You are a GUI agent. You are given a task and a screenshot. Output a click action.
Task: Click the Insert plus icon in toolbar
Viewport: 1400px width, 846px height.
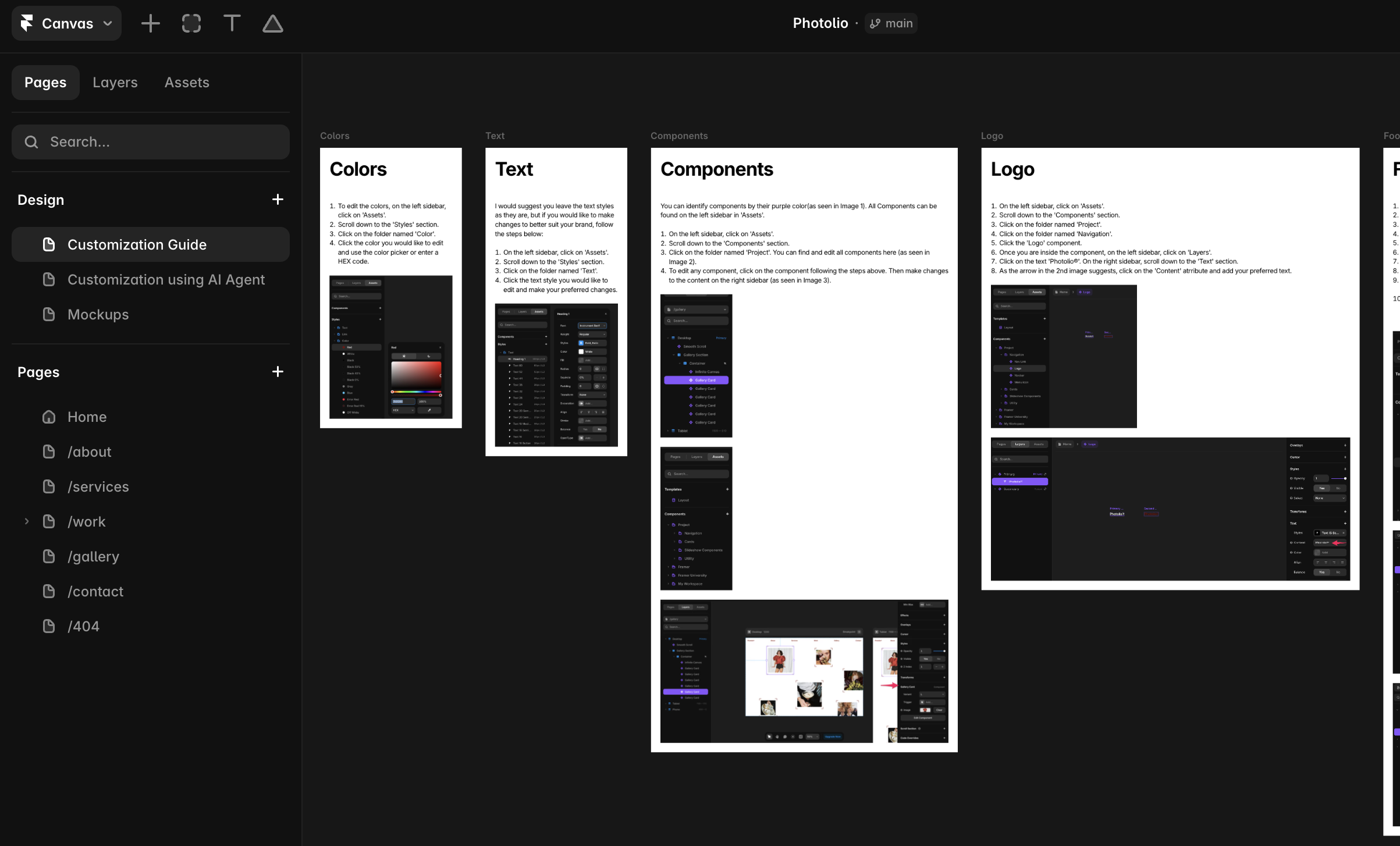coord(150,23)
